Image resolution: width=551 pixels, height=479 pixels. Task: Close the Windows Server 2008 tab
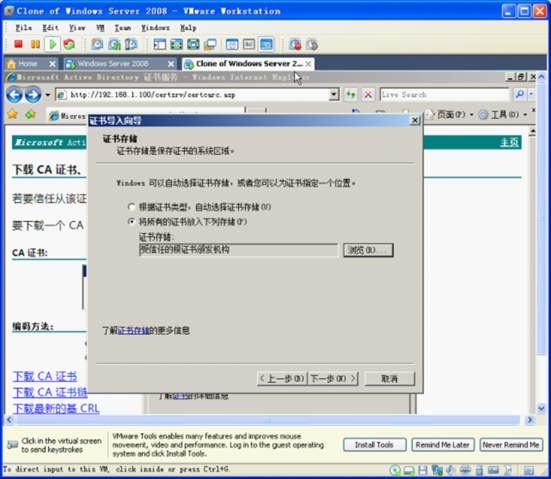[x=171, y=64]
